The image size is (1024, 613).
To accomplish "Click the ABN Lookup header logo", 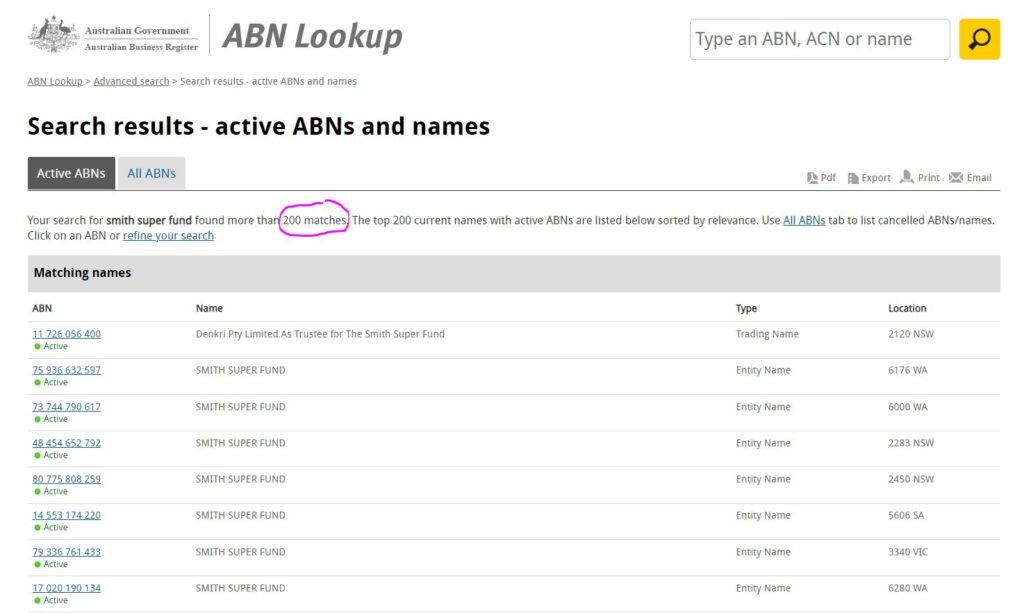I will (x=313, y=36).
